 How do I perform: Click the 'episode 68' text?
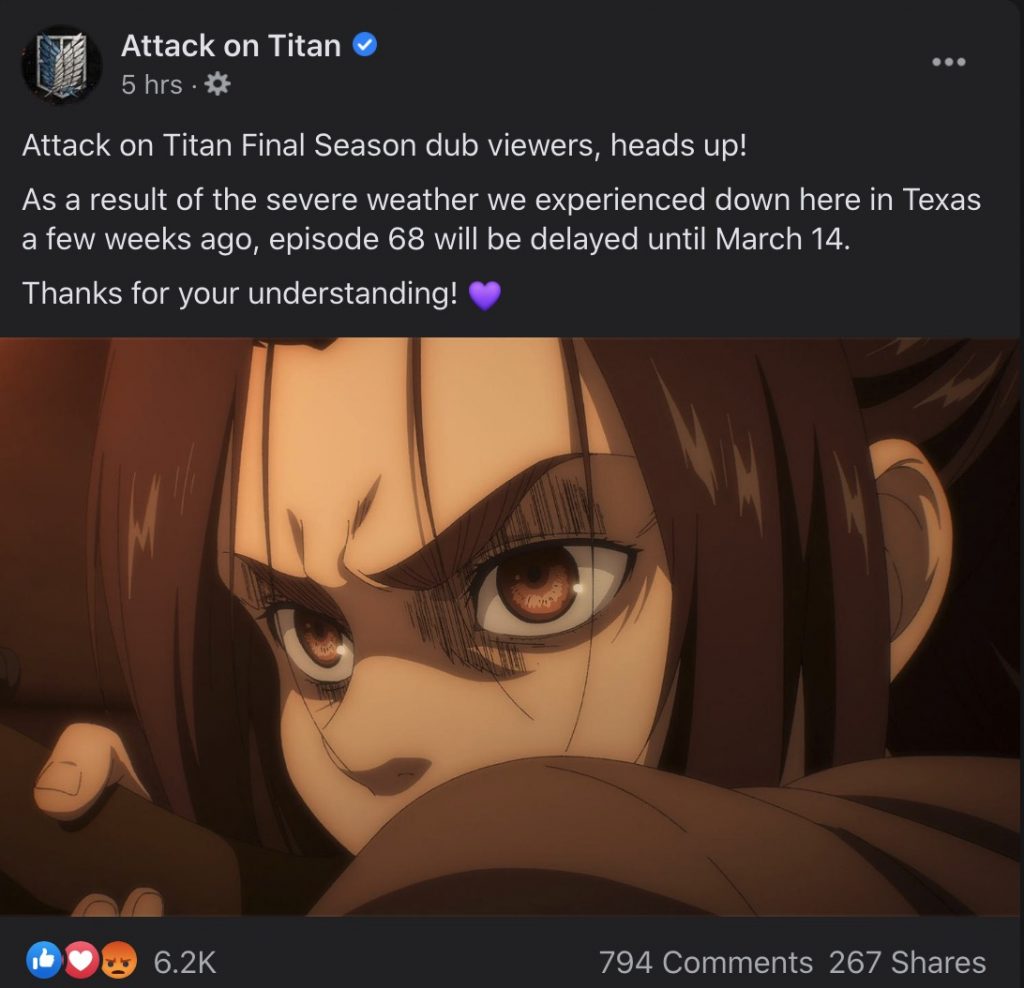(x=347, y=239)
